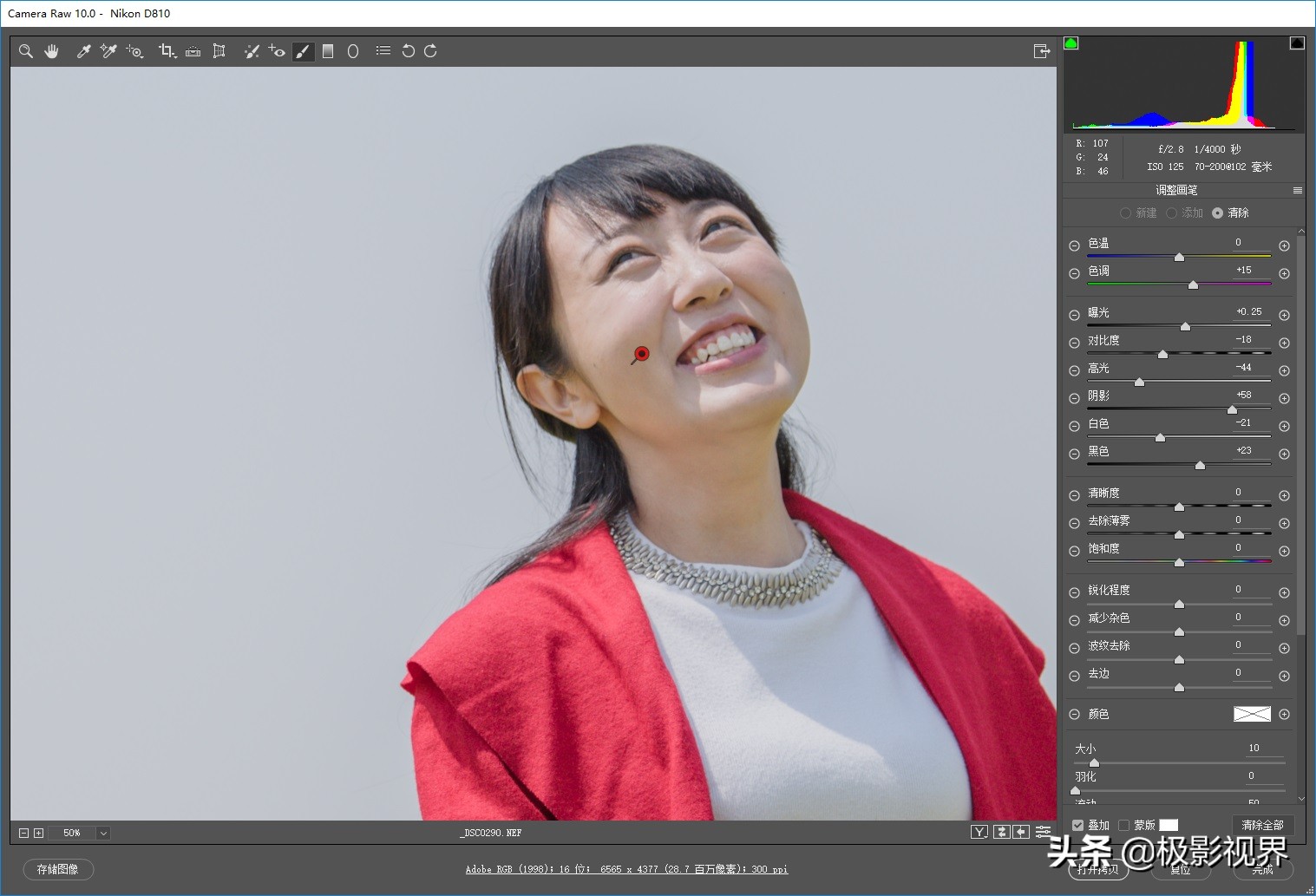
Task: Open the zoom level dropdown at 50%
Action: pyautogui.click(x=103, y=834)
